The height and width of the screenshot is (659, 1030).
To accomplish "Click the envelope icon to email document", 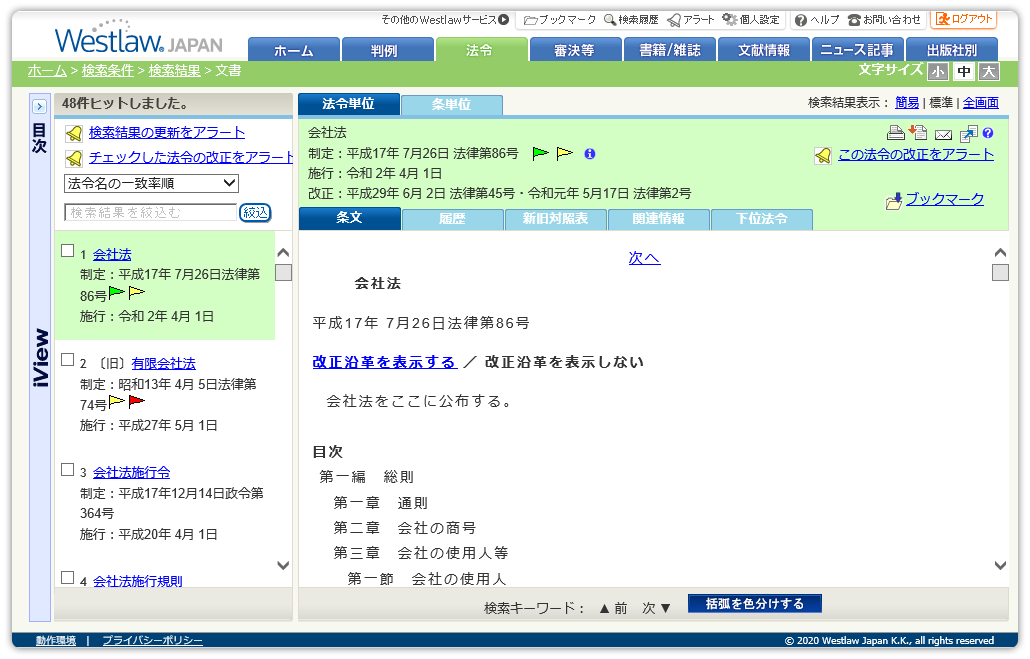I will (943, 134).
